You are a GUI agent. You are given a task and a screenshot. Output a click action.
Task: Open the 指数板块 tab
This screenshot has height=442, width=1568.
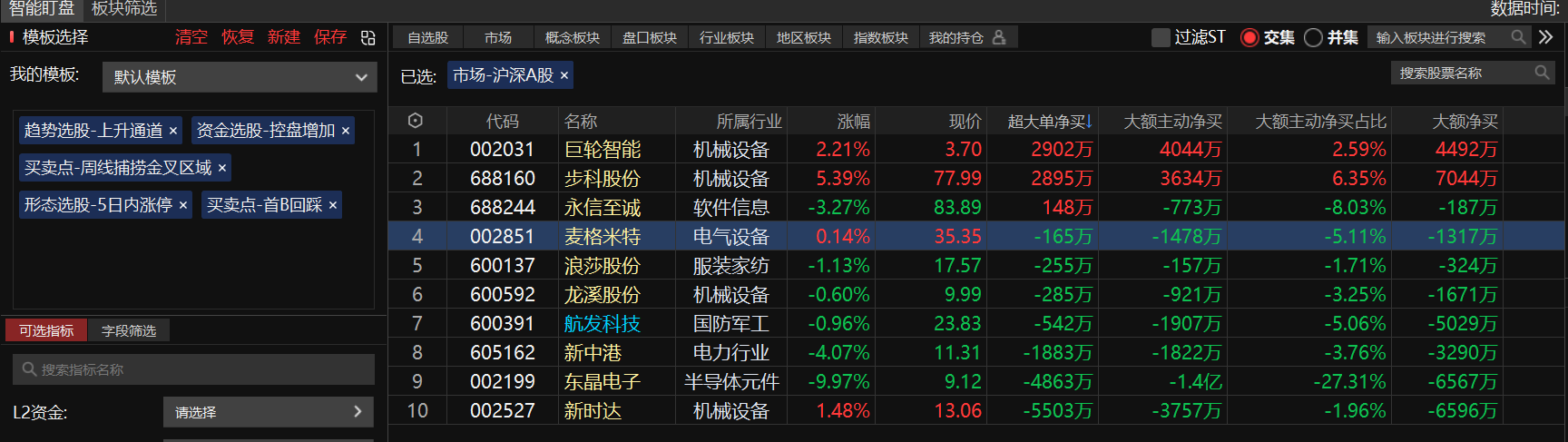click(881, 37)
